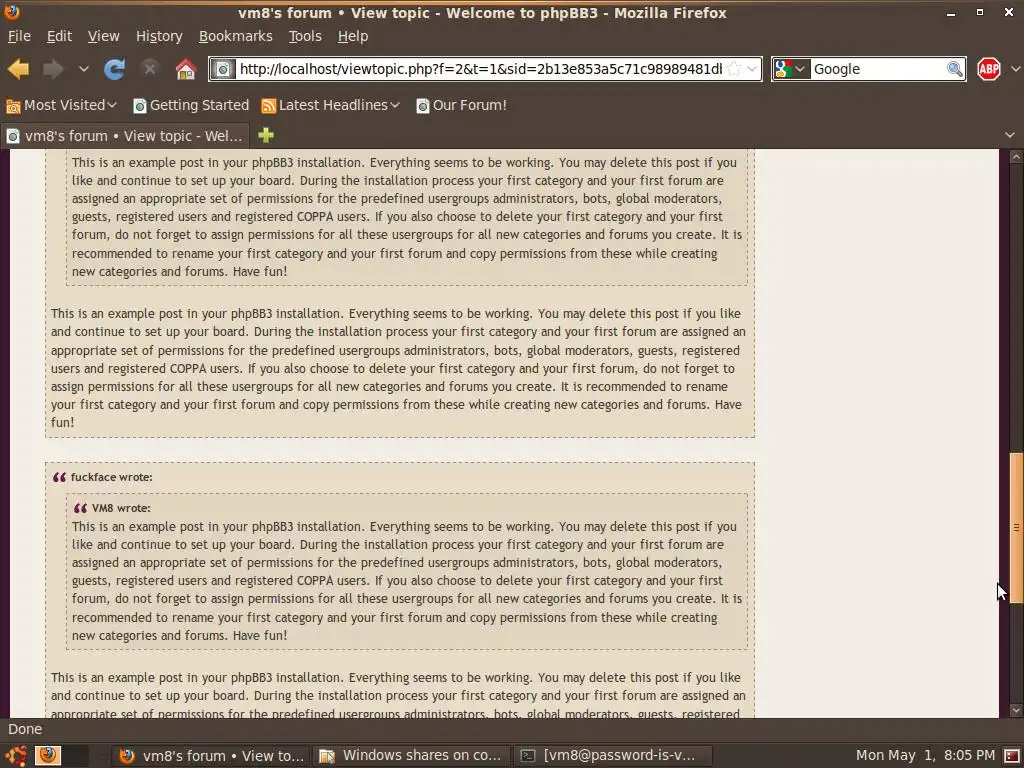Image resolution: width=1024 pixels, height=768 pixels.
Task: Open the History menu
Action: [159, 36]
